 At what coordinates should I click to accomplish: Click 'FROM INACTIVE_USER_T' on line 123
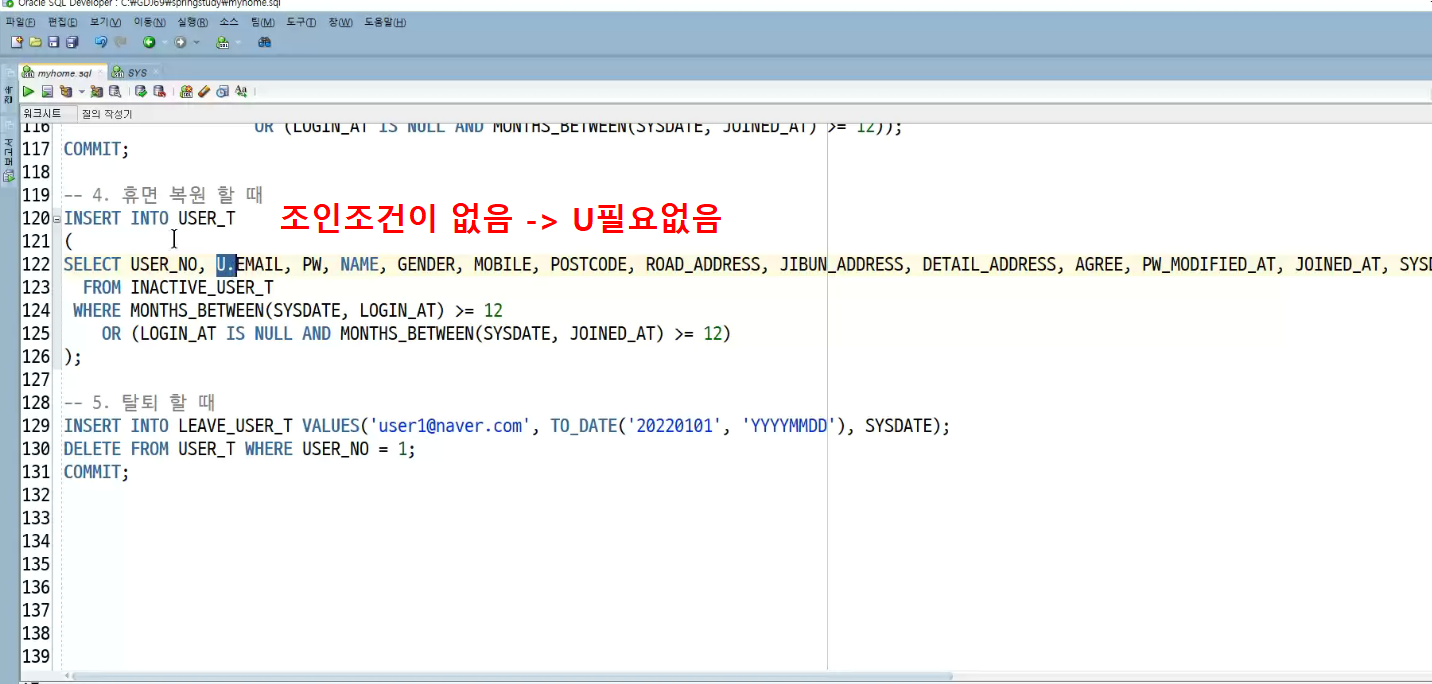(178, 287)
